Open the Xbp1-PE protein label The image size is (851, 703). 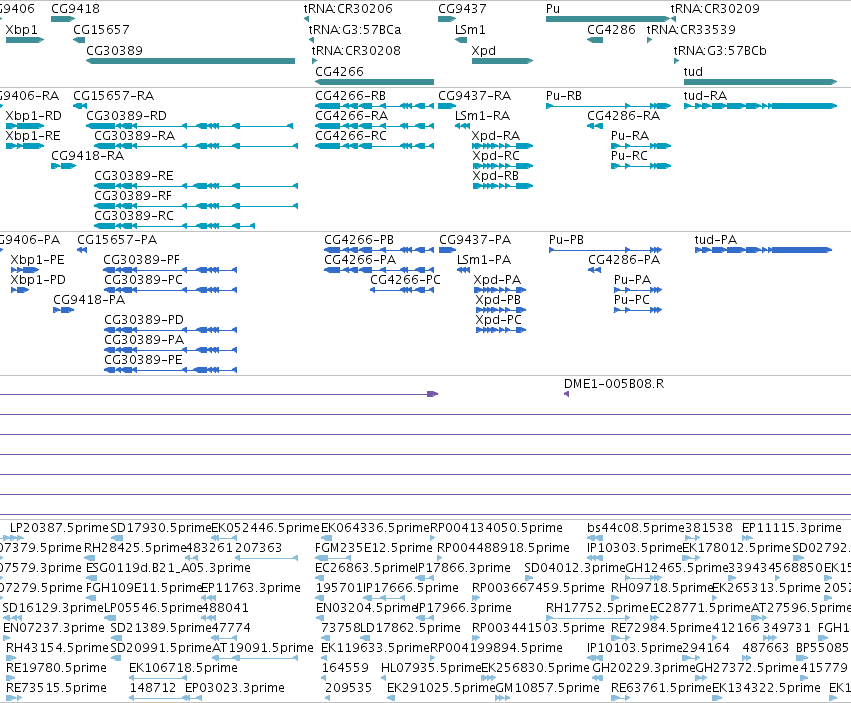(37, 260)
